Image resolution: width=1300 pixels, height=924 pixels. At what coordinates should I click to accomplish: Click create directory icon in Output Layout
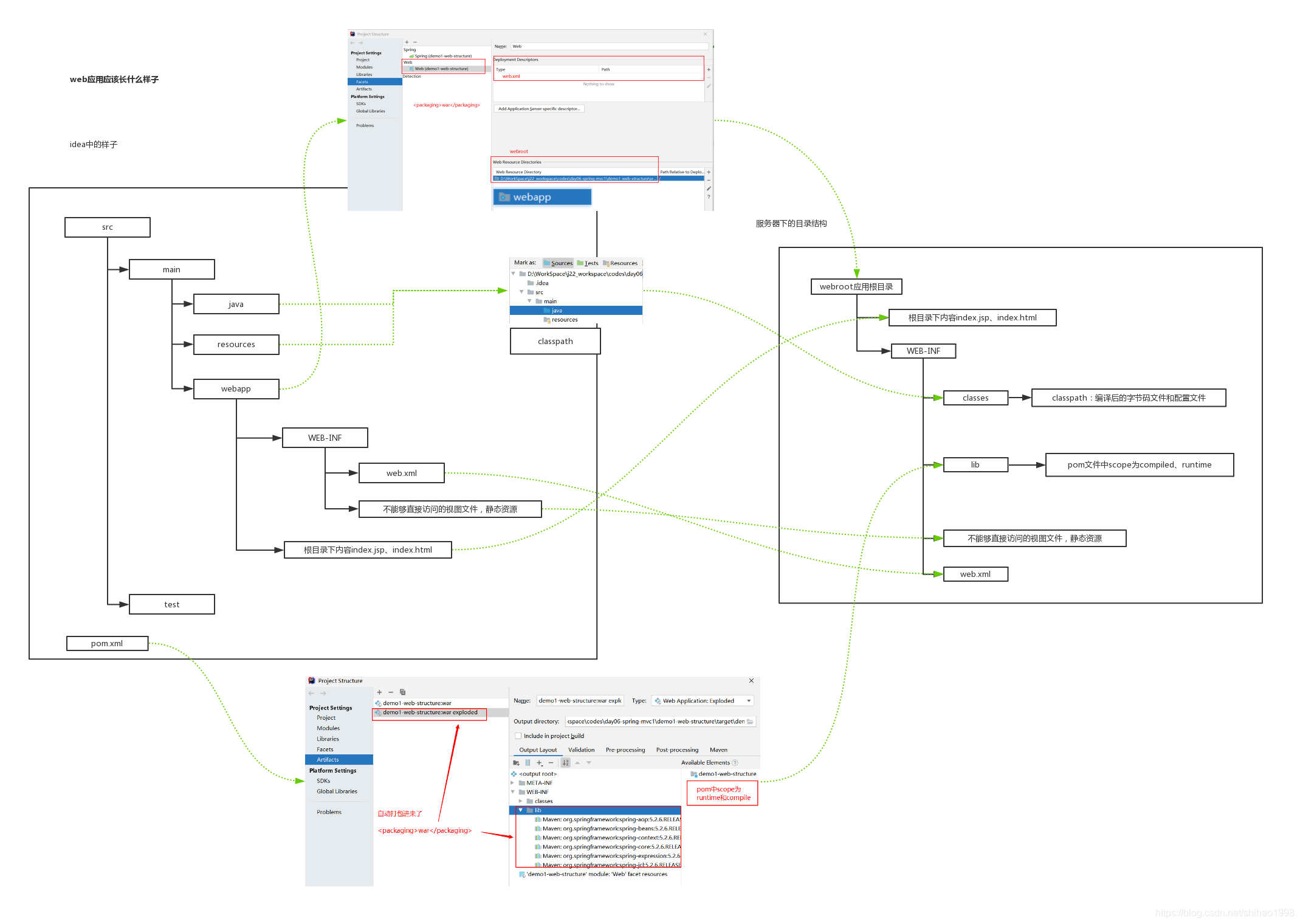point(515,762)
